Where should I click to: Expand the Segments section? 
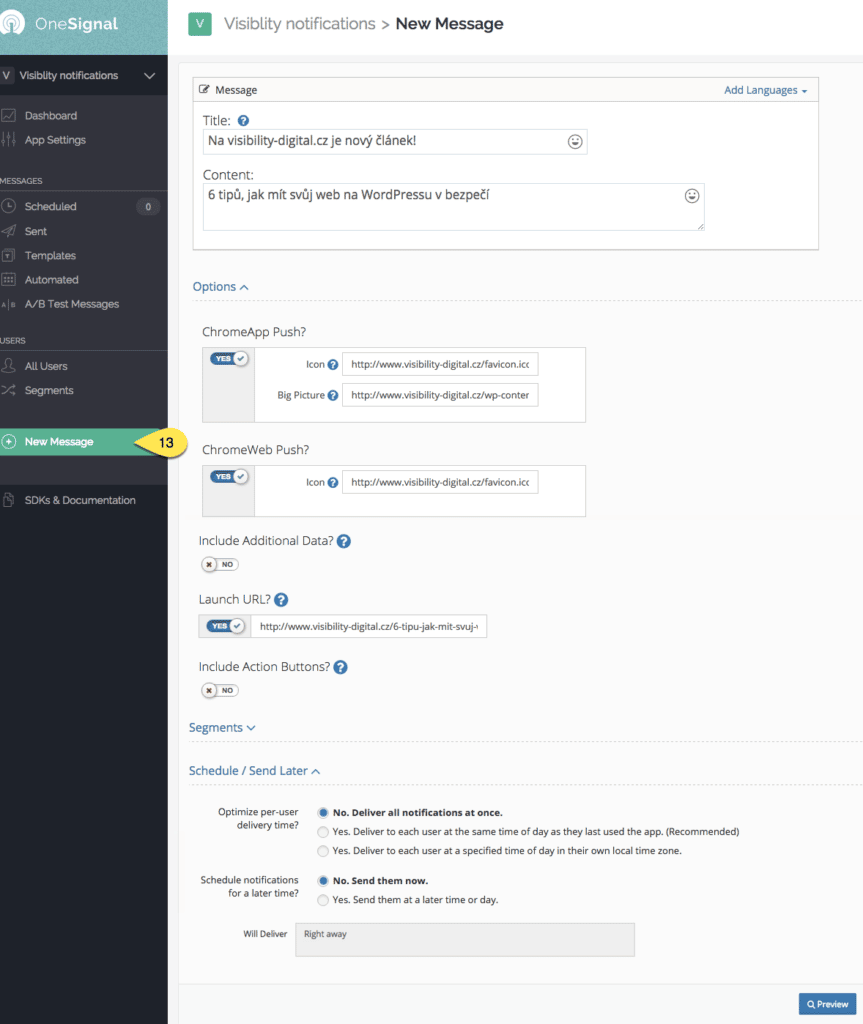click(x=222, y=728)
